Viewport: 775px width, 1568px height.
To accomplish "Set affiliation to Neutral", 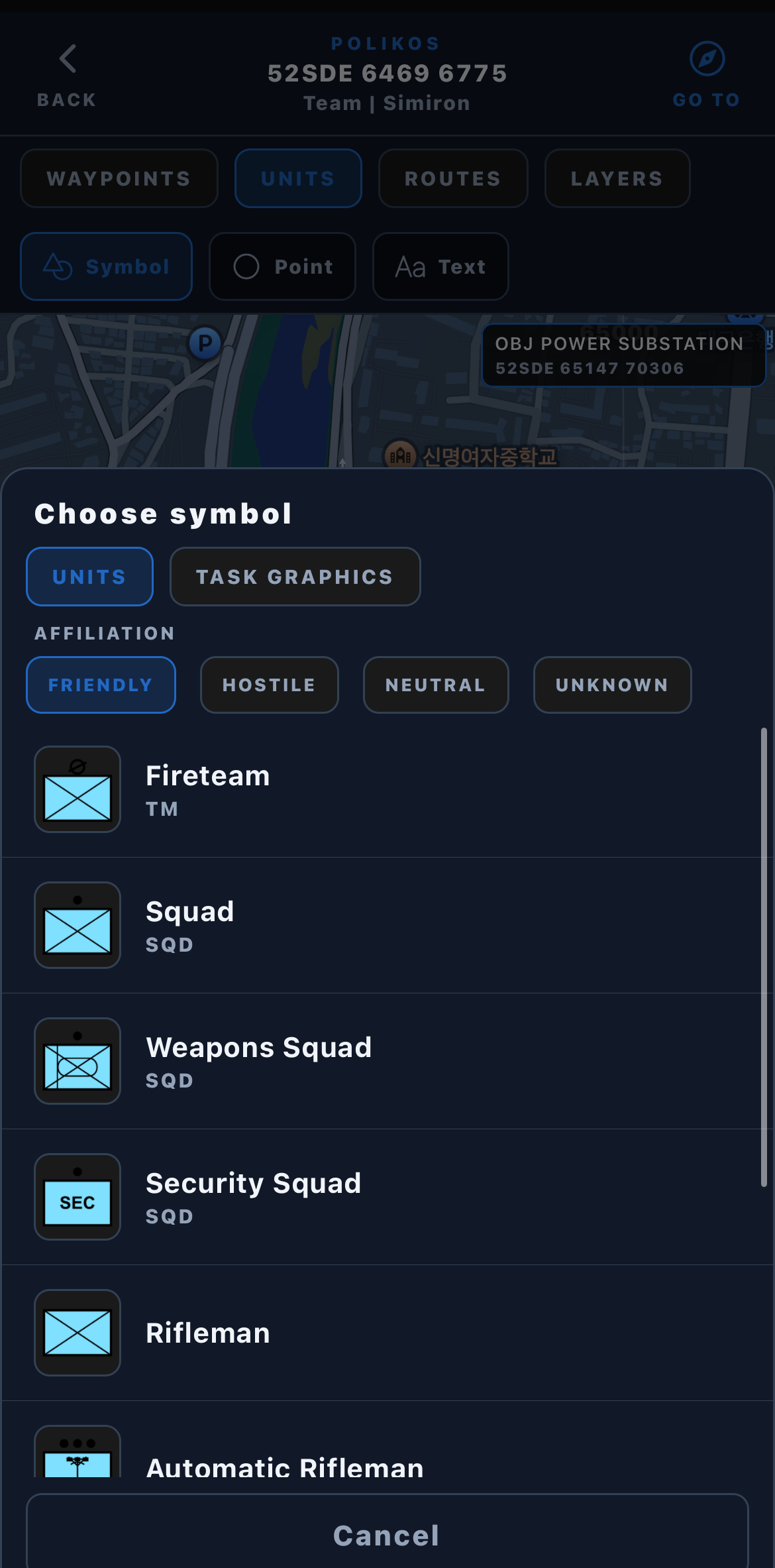I will click(436, 685).
